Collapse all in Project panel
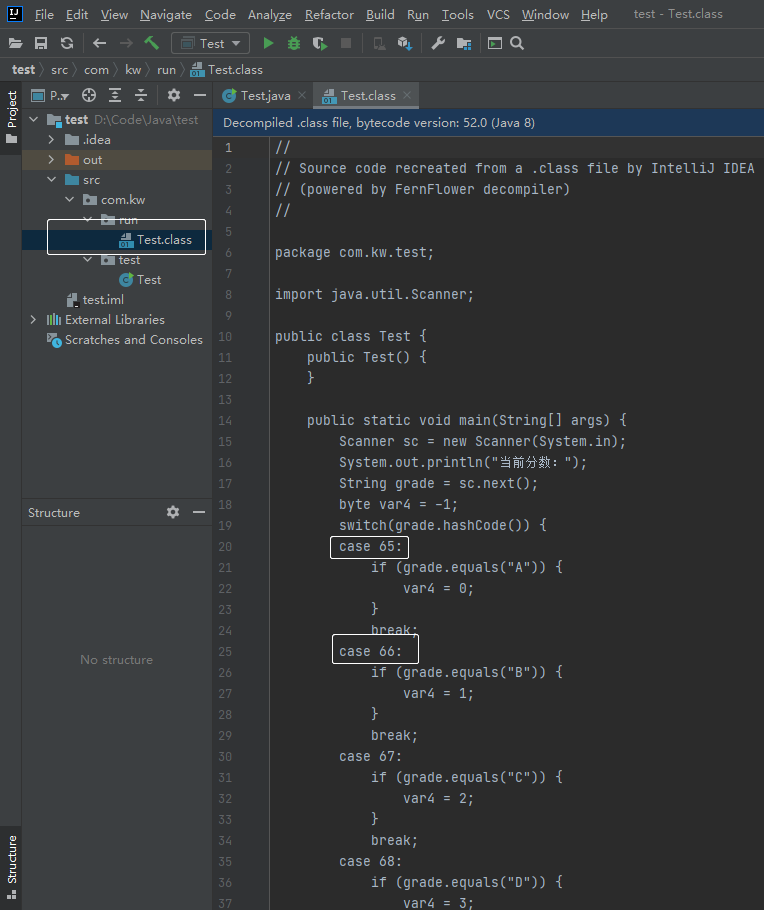This screenshot has height=910, width=764. pos(141,95)
